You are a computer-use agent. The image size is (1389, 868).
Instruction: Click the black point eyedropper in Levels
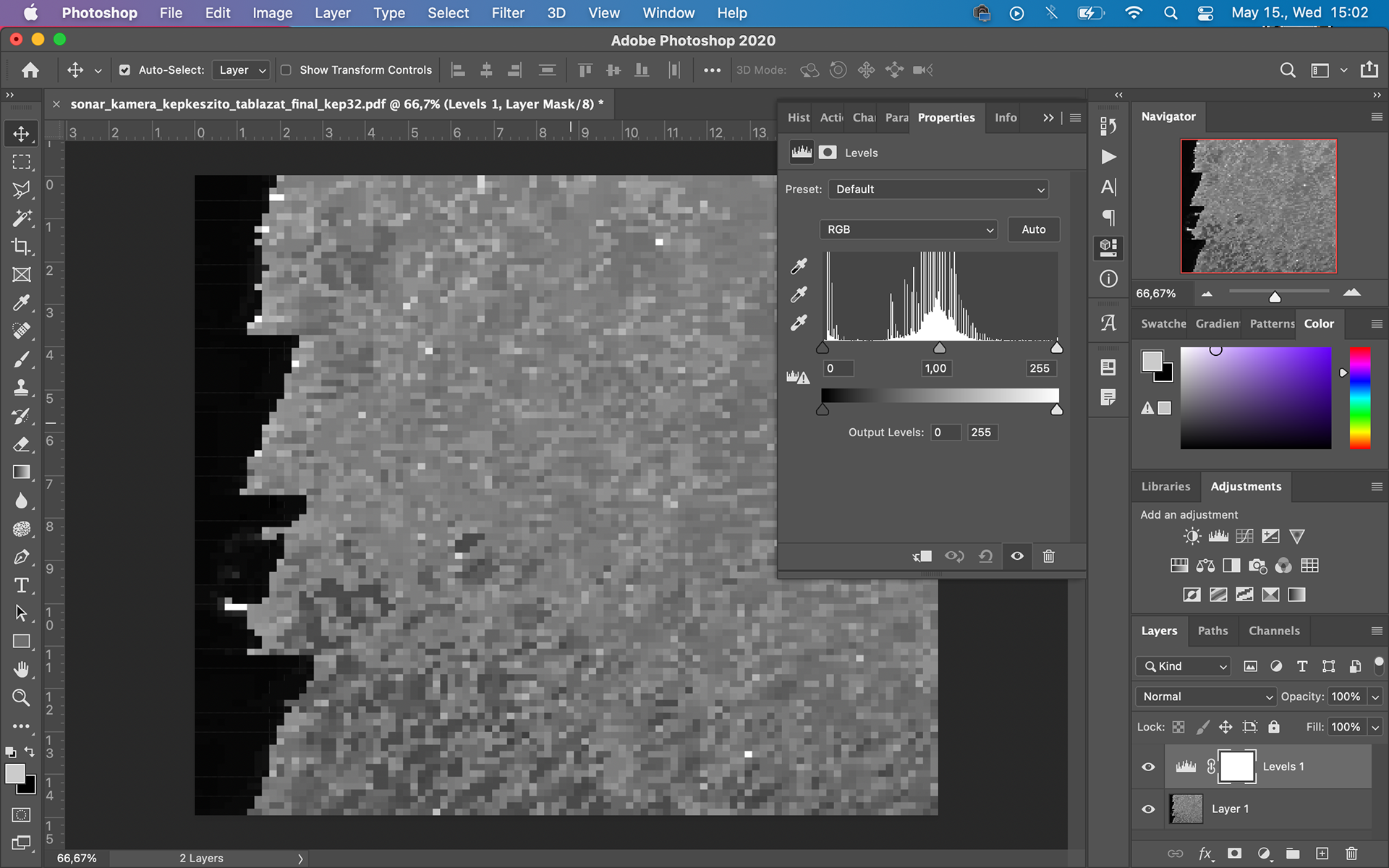tap(799, 266)
